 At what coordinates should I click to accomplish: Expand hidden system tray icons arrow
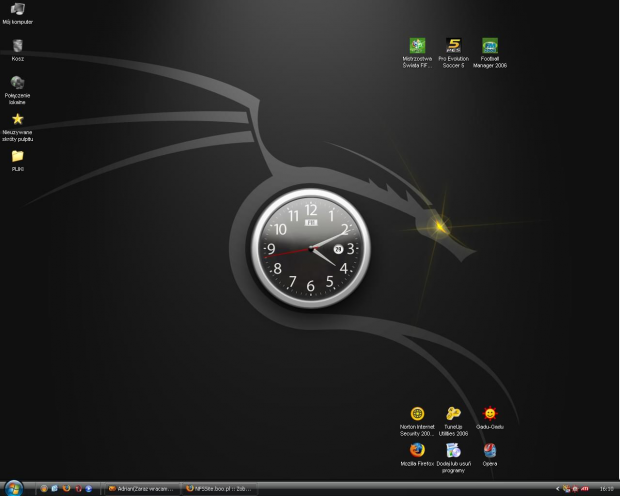coord(557,489)
